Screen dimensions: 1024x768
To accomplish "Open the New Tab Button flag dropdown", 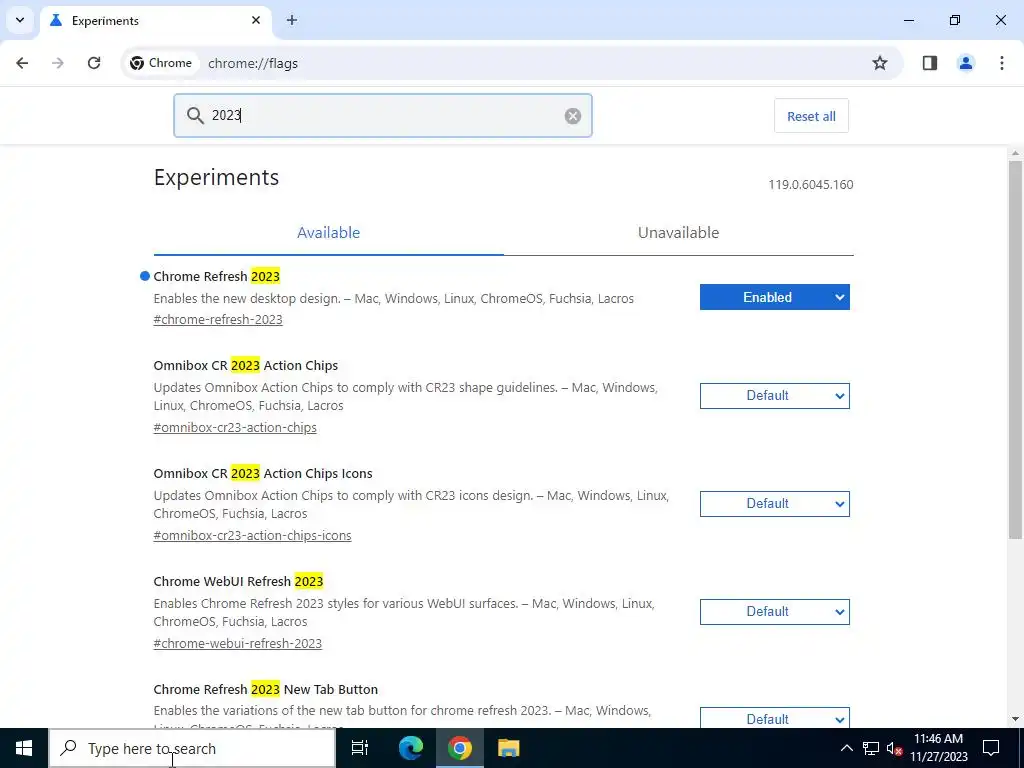I will tap(775, 718).
